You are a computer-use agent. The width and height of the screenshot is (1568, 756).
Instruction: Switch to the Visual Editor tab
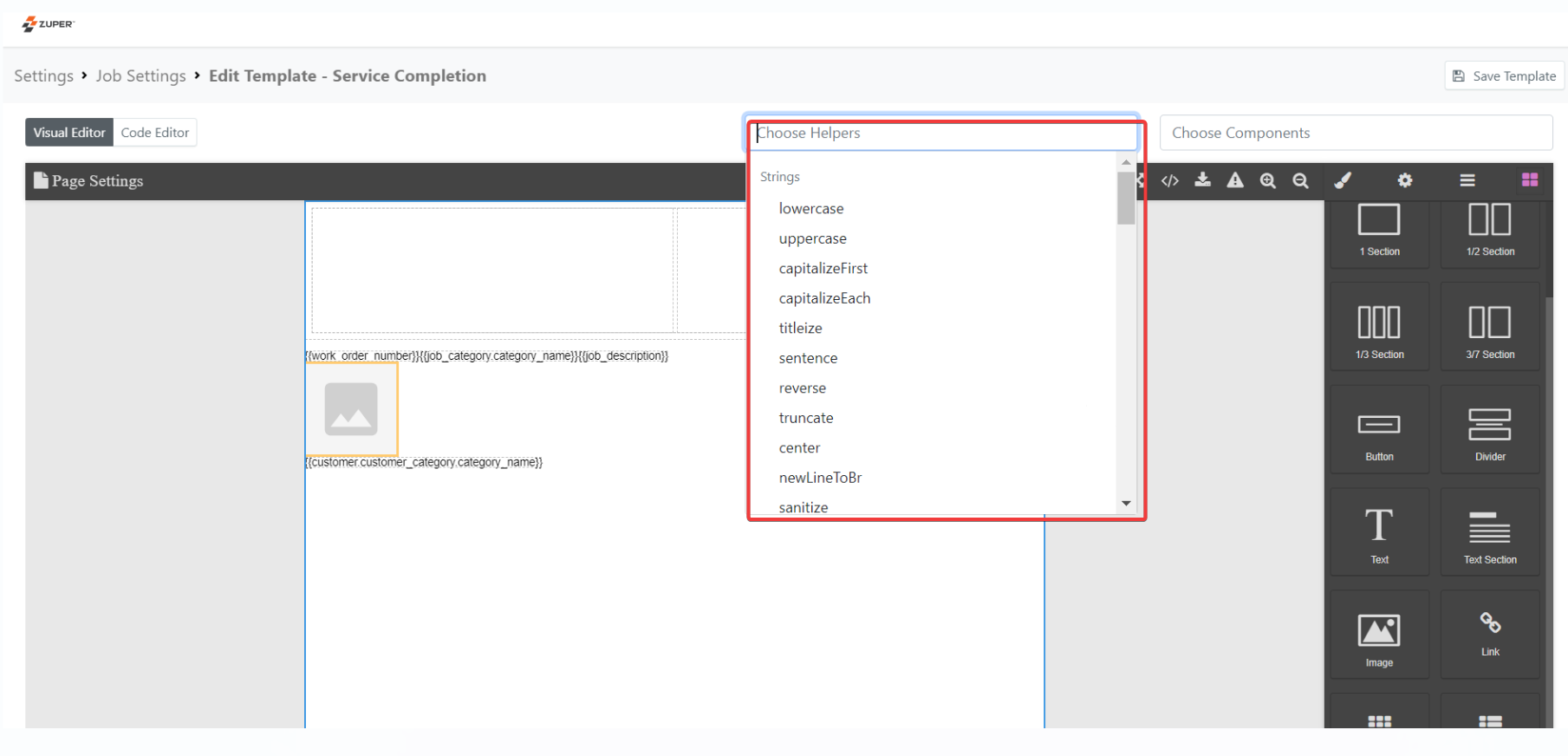point(69,133)
